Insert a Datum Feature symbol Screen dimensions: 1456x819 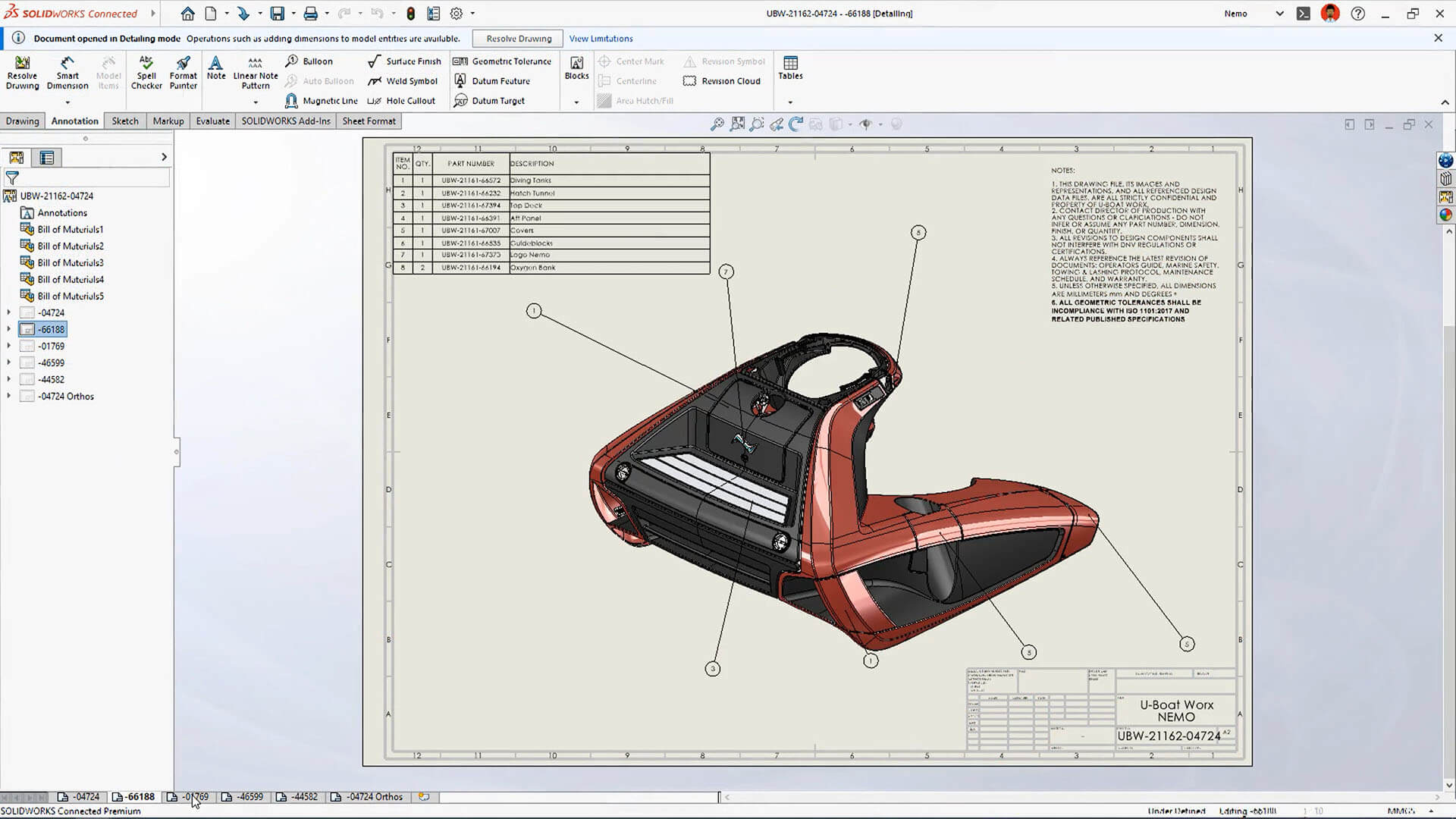pyautogui.click(x=492, y=81)
